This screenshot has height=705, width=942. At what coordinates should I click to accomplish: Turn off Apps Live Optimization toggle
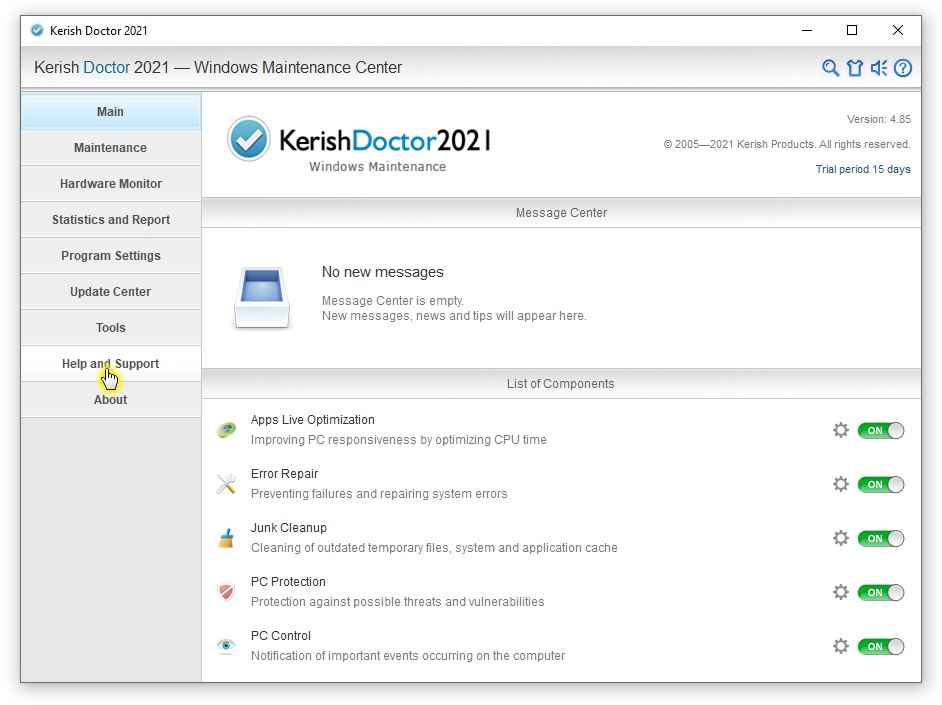(x=880, y=430)
